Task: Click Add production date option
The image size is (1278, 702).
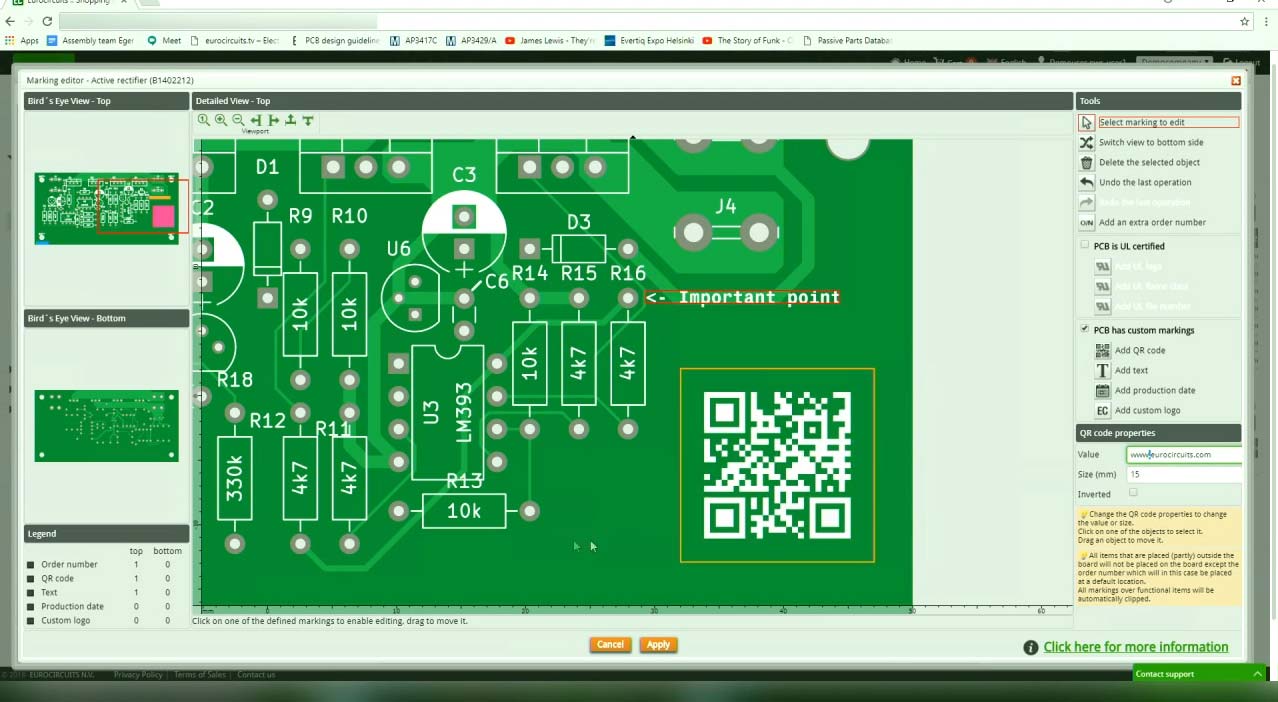Action: 1155,390
